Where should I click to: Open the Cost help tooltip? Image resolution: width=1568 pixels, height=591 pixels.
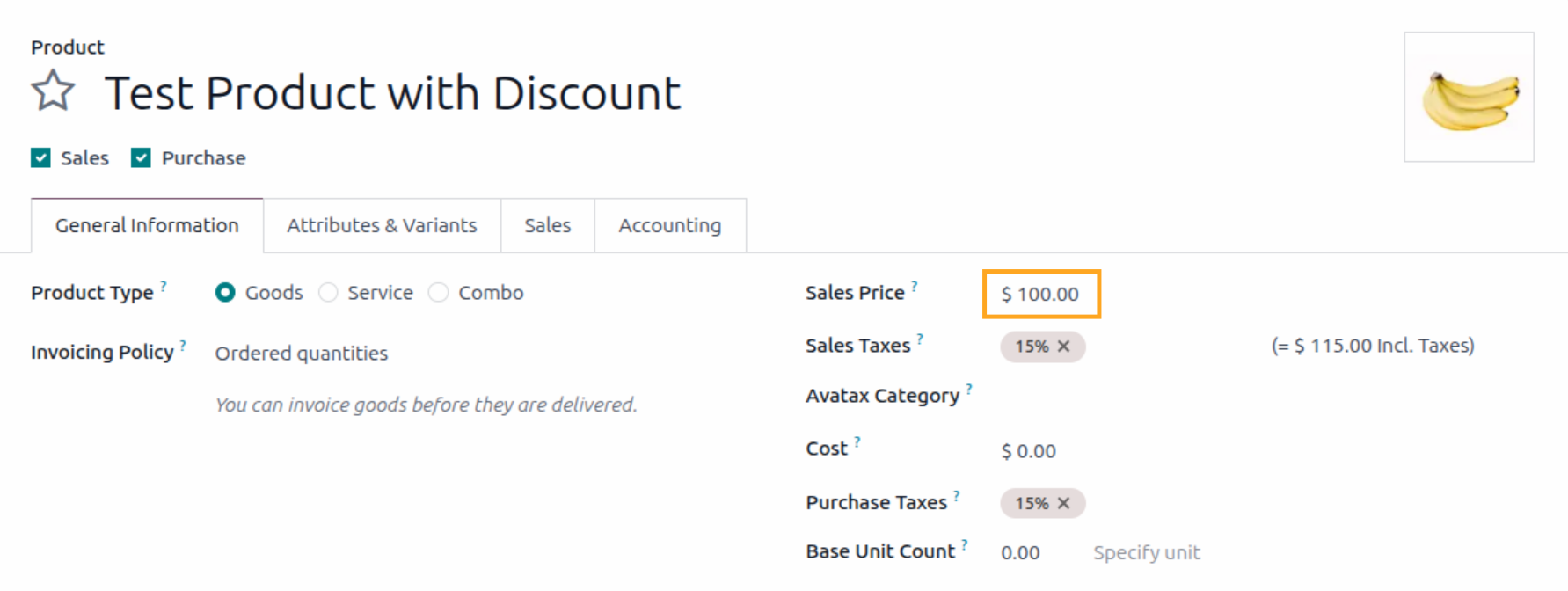tap(857, 440)
